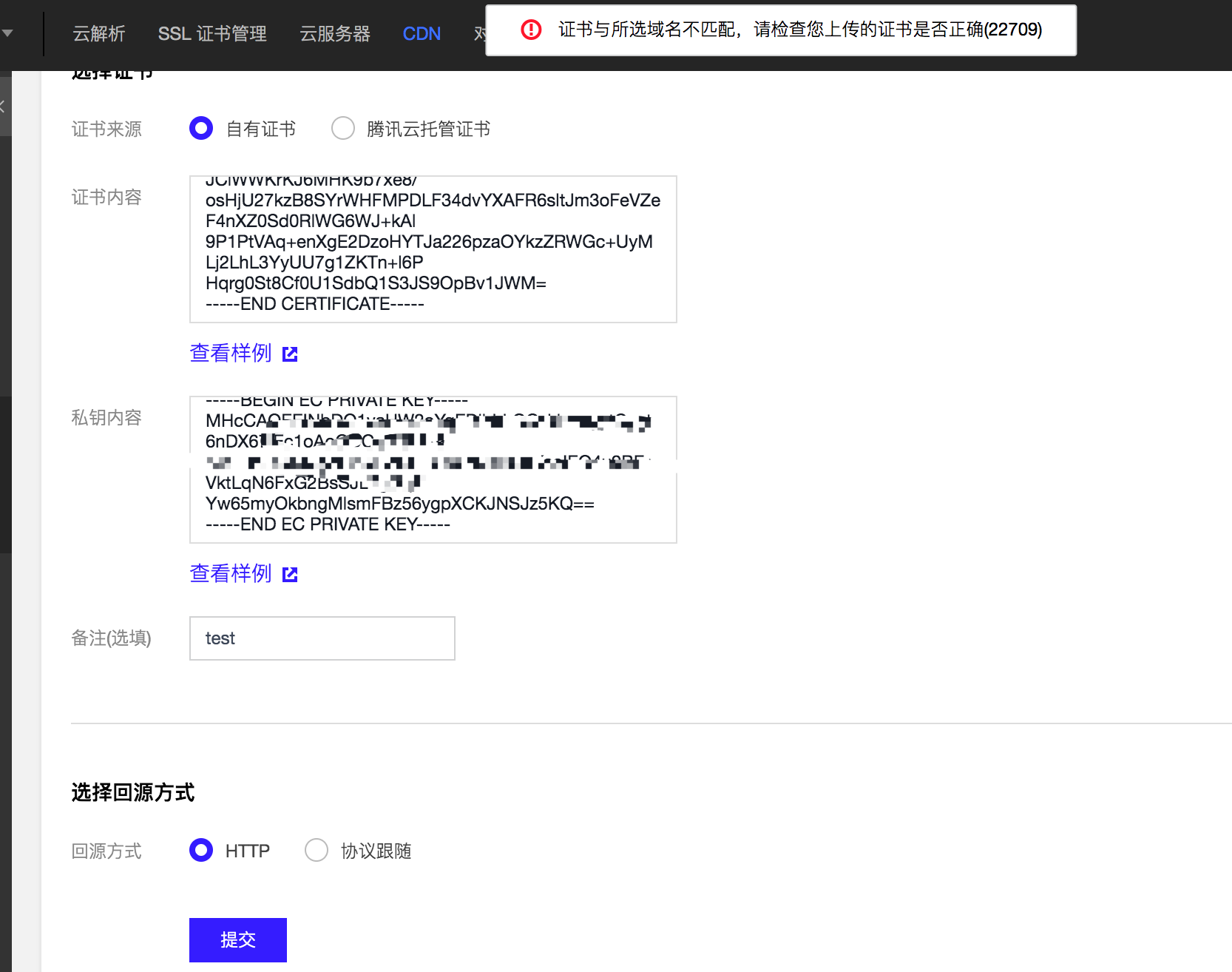
Task: Open SSL 证书管理 in top navigation
Action: [212, 34]
